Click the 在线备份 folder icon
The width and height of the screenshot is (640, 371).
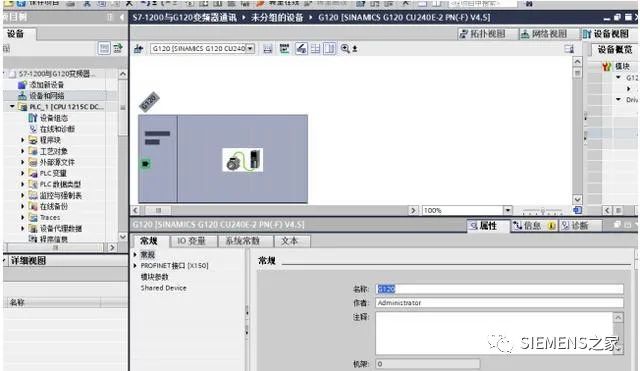click(x=33, y=206)
